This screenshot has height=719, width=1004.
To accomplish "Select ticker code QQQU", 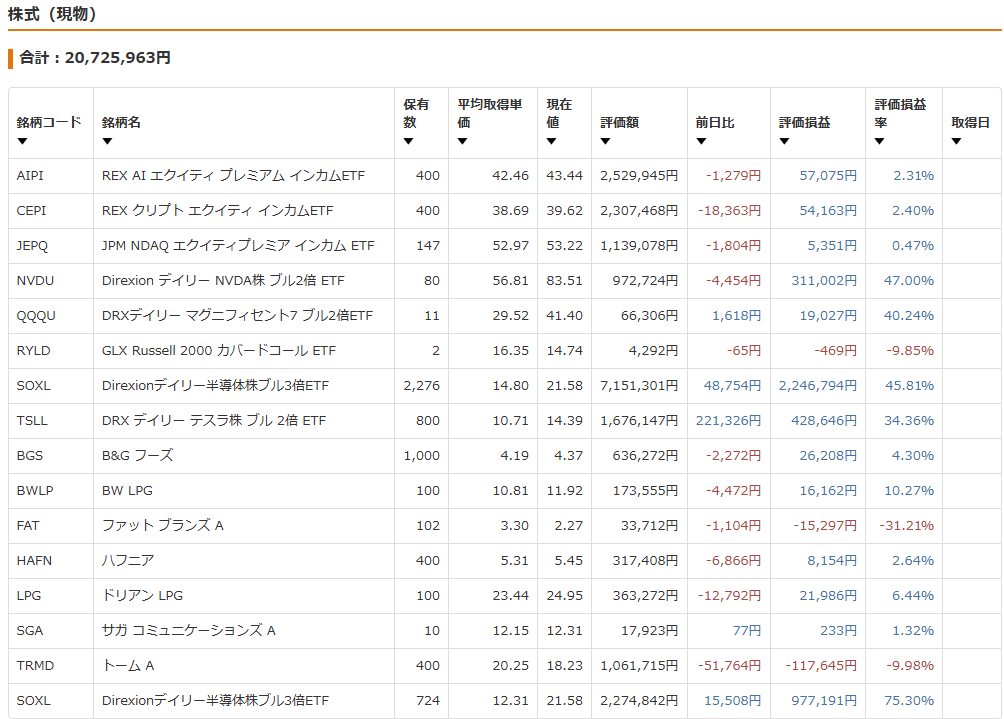I will pyautogui.click(x=36, y=316).
